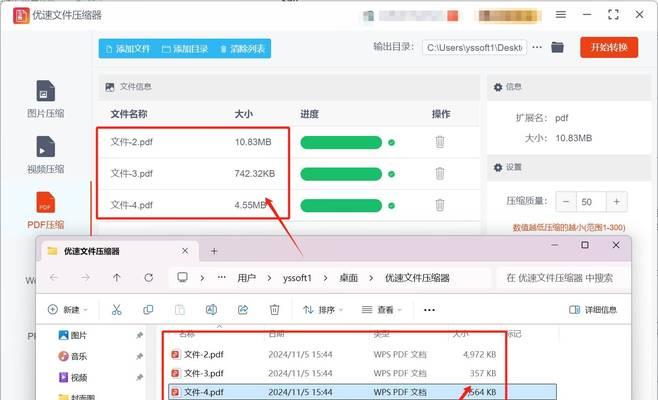Click the Copy icon in Explorer toolbar

[148, 310]
